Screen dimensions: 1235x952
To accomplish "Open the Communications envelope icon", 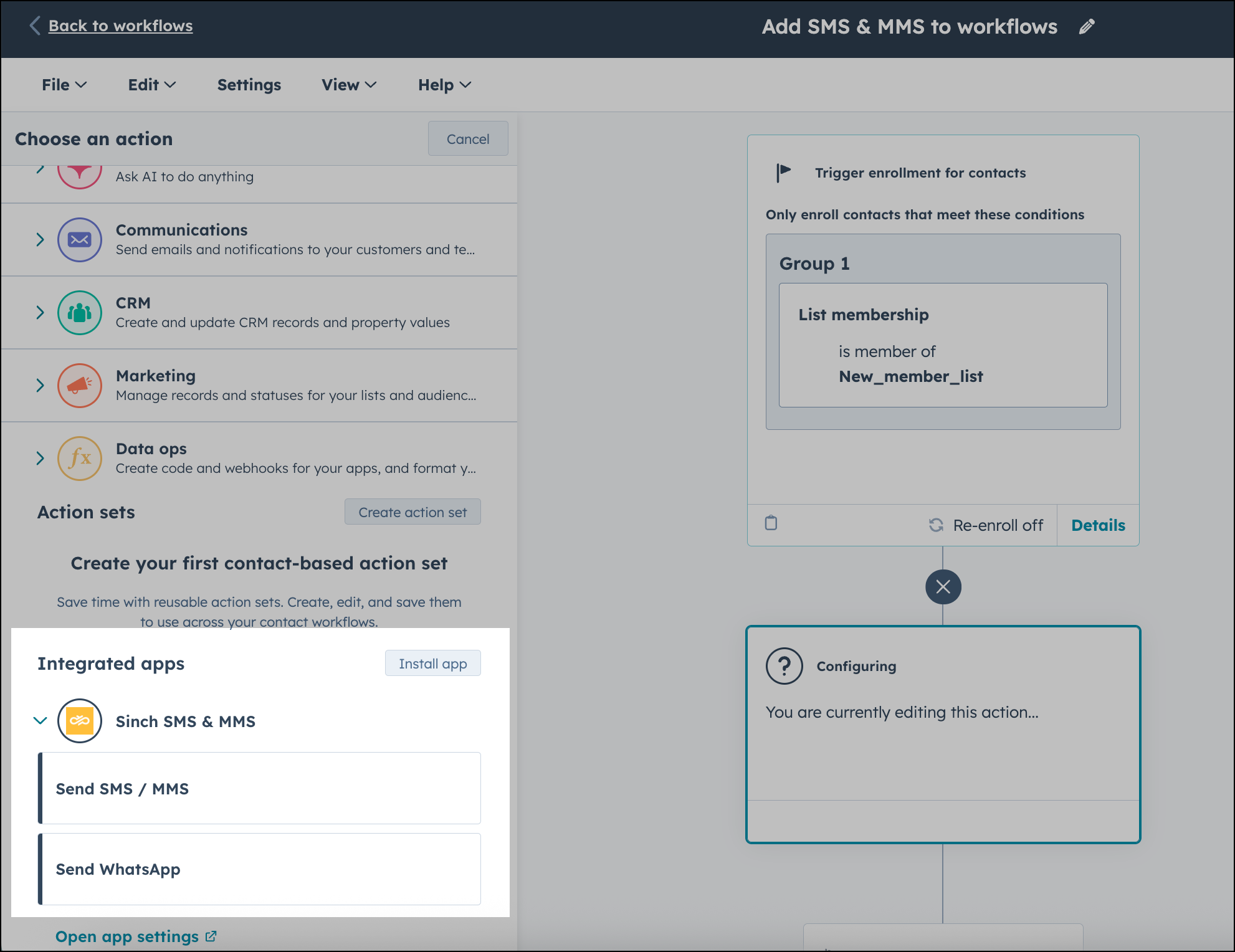I will [80, 240].
